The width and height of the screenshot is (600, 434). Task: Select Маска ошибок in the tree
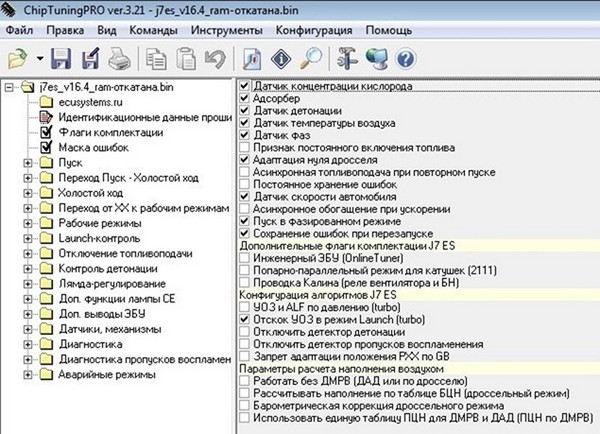[x=88, y=147]
